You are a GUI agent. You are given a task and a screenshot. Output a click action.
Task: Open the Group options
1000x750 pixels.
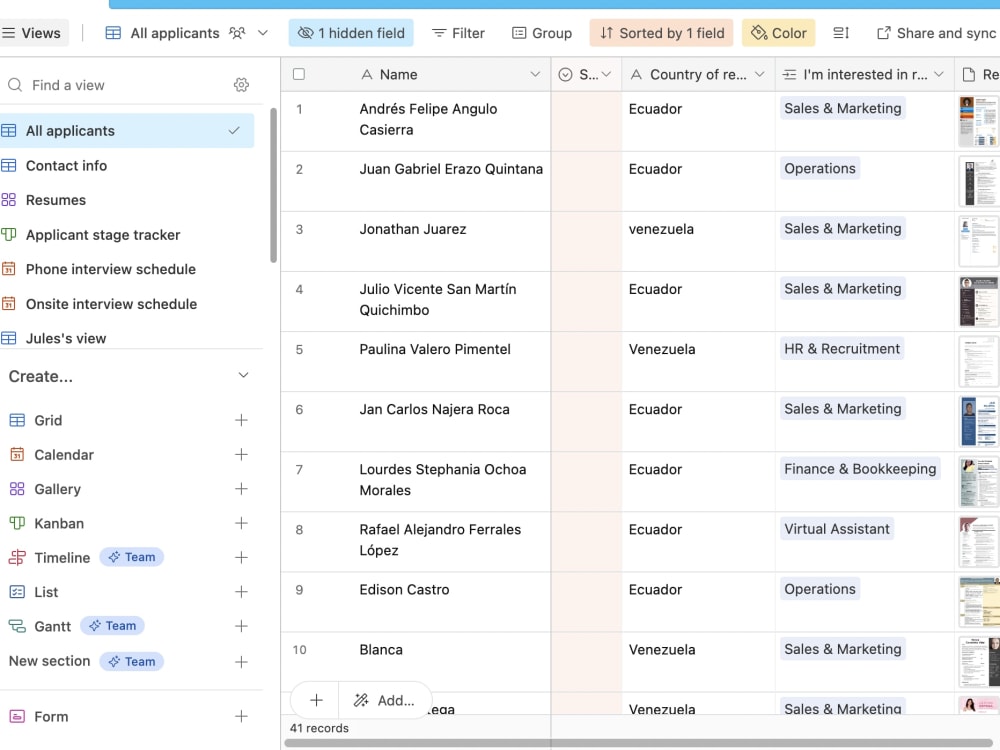coord(542,33)
